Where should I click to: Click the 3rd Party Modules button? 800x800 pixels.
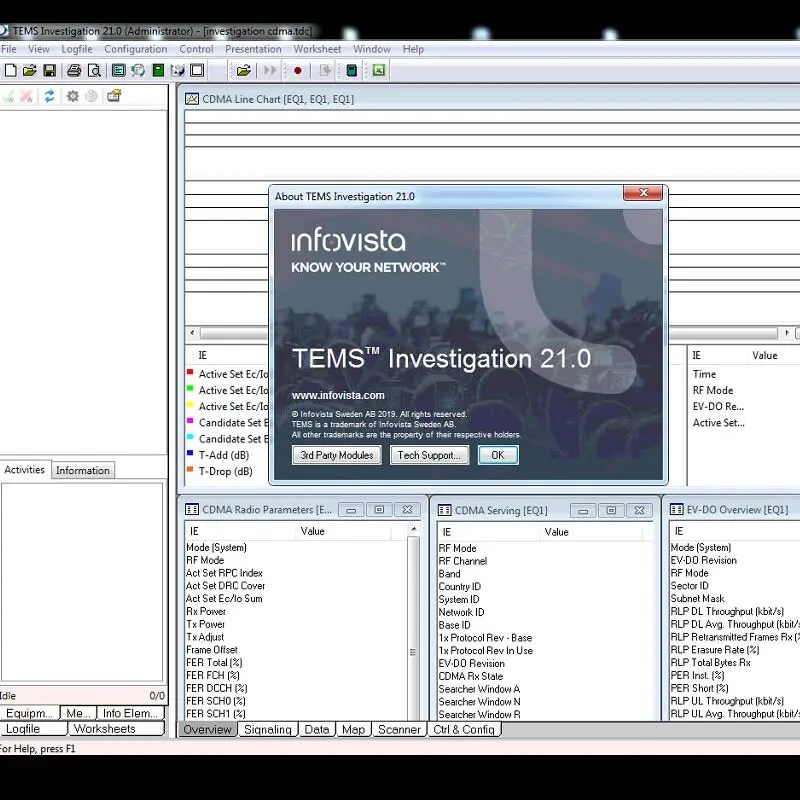(337, 455)
